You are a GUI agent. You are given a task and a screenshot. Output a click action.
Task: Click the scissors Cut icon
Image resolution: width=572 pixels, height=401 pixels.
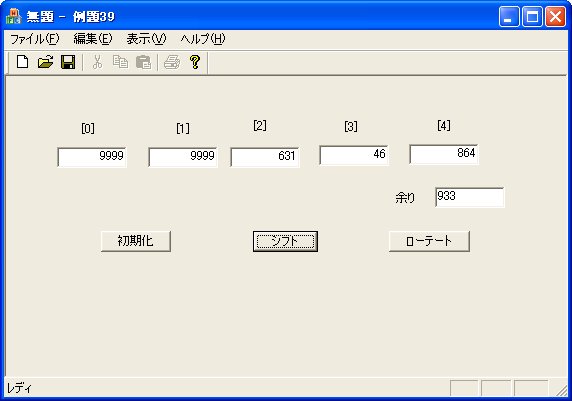97,62
